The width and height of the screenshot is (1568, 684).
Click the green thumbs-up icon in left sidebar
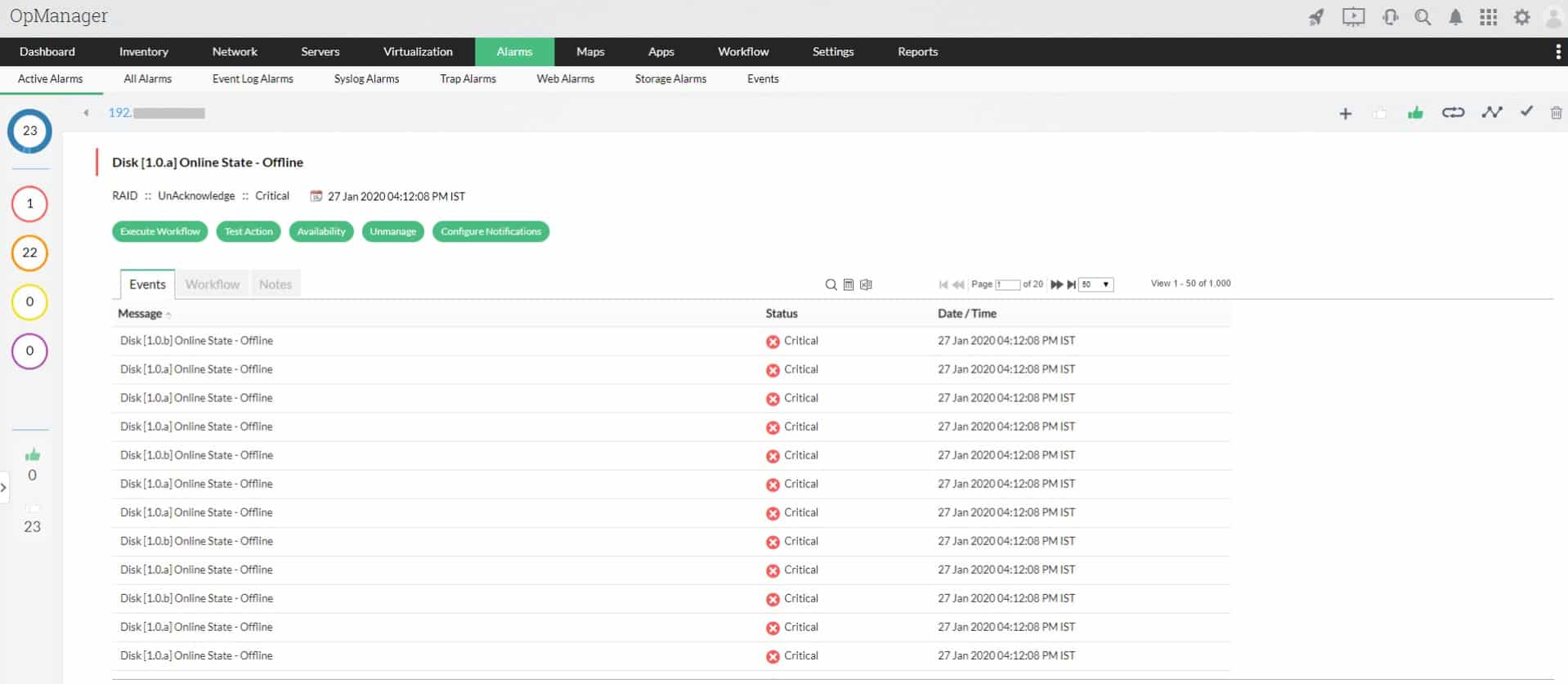click(33, 454)
